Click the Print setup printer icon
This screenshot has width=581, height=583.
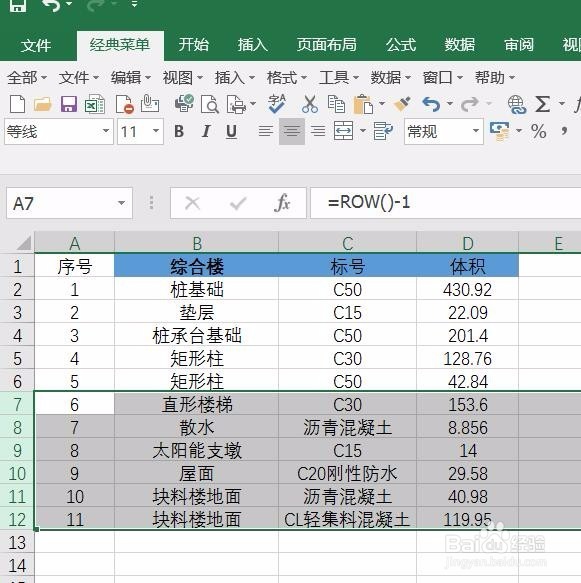click(x=236, y=104)
